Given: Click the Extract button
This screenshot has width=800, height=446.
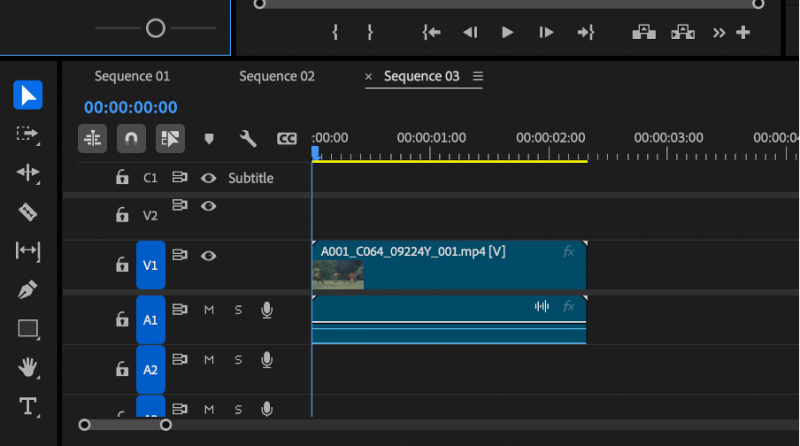Looking at the screenshot, I should point(683,33).
